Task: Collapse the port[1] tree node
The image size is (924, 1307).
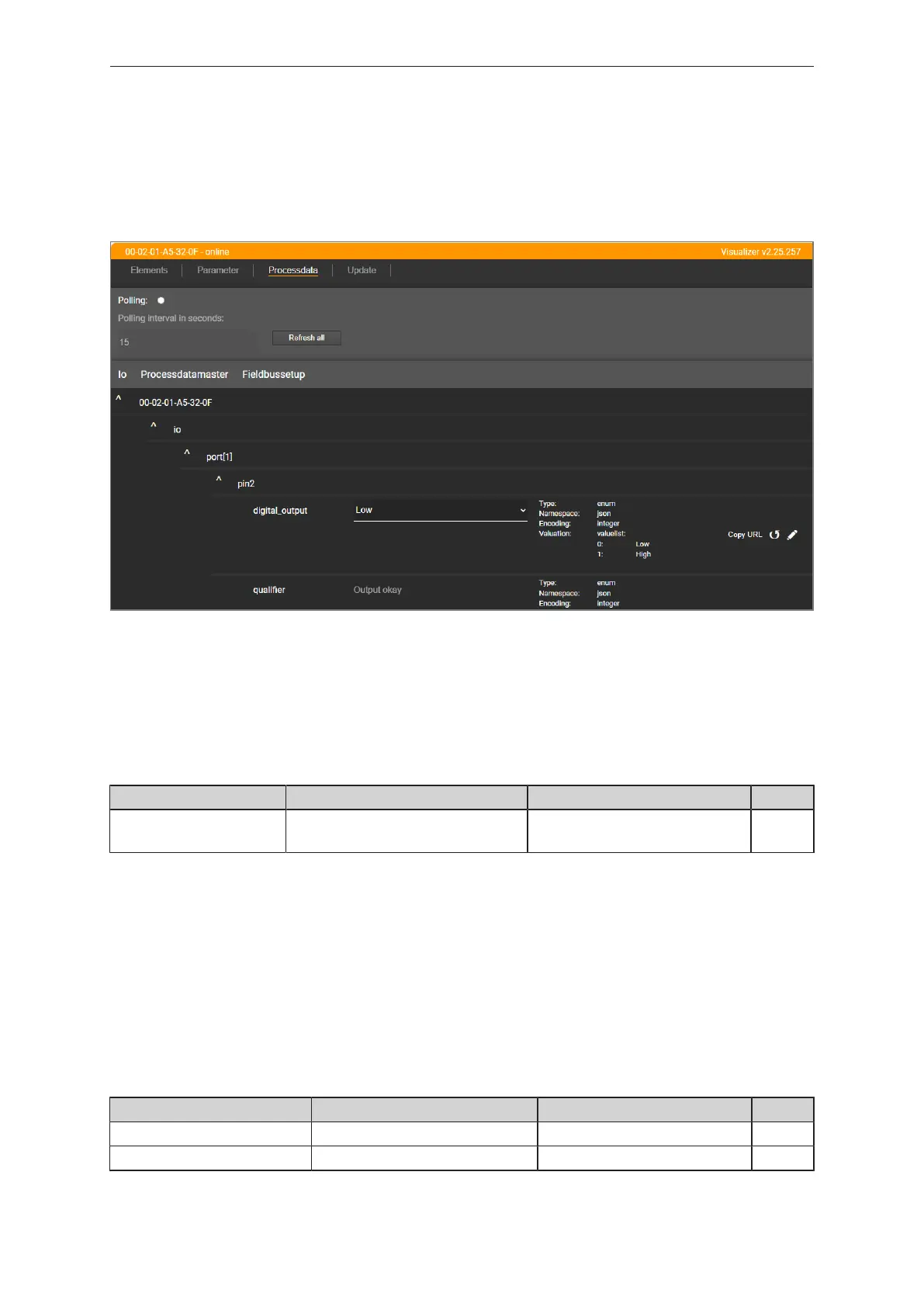Action: click(x=187, y=452)
